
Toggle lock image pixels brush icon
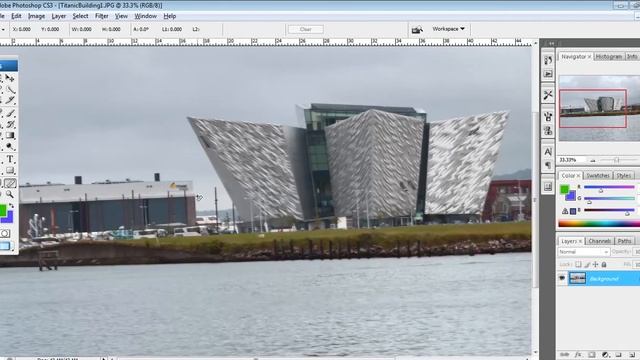point(587,264)
